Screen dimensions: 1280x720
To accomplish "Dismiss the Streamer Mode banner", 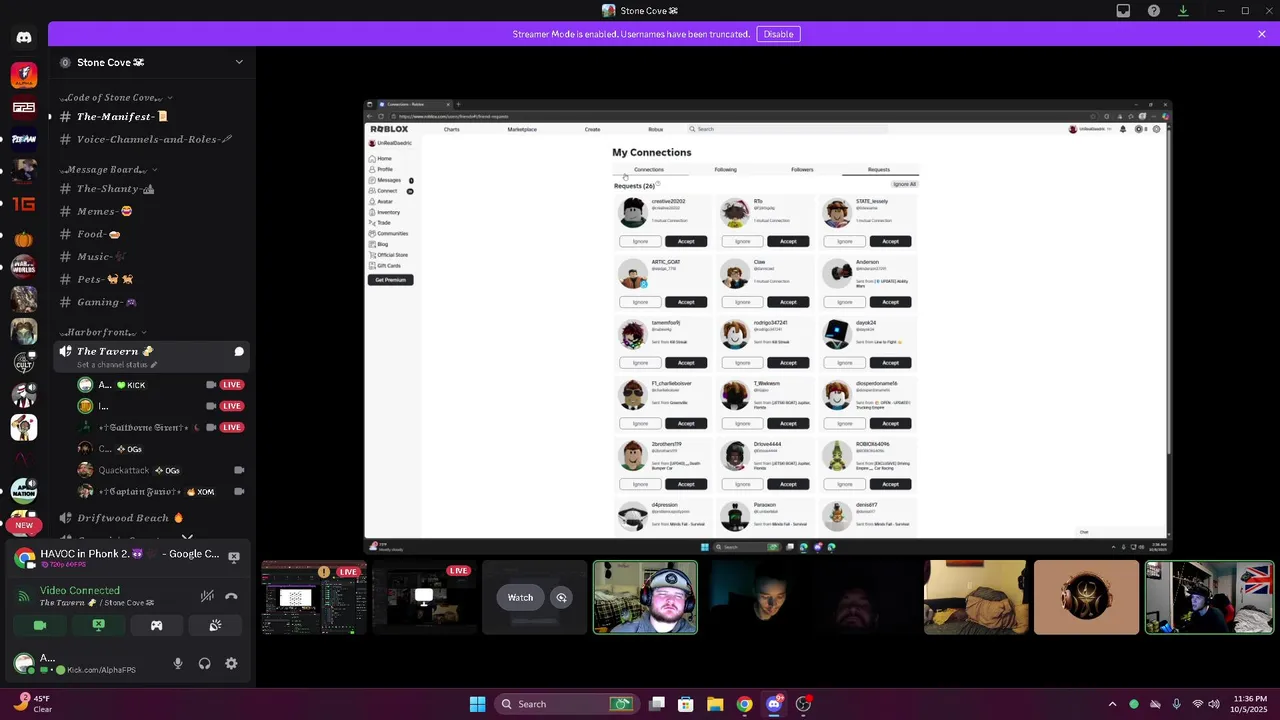I will (1262, 34).
